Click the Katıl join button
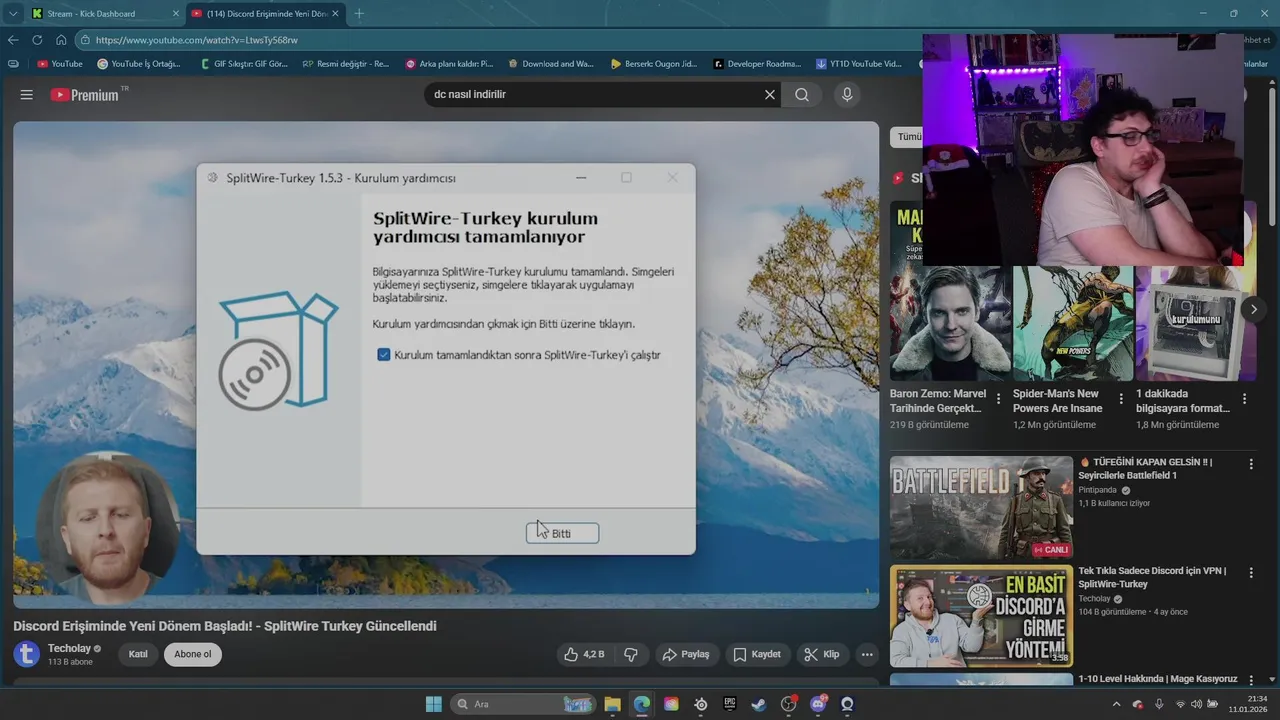Screen dimensions: 1280x720 coord(138,654)
